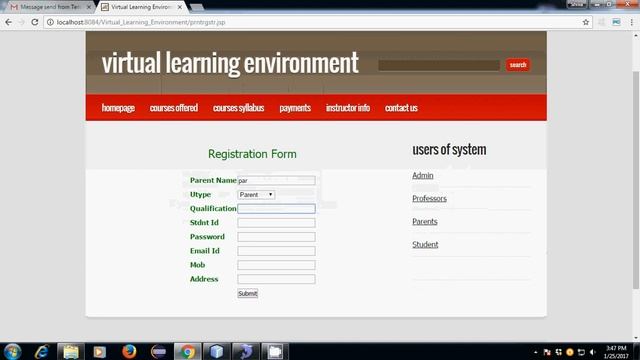Click the Email Id input field
Viewport: 640px width, 360px height.
click(276, 251)
